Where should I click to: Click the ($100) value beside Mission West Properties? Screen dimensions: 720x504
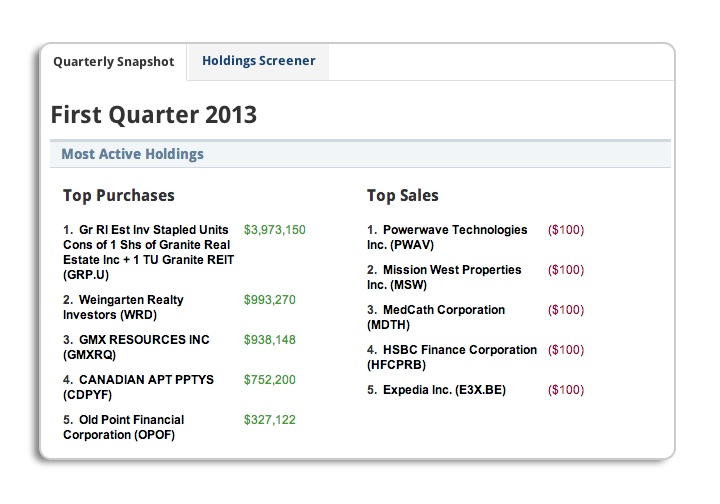[566, 269]
